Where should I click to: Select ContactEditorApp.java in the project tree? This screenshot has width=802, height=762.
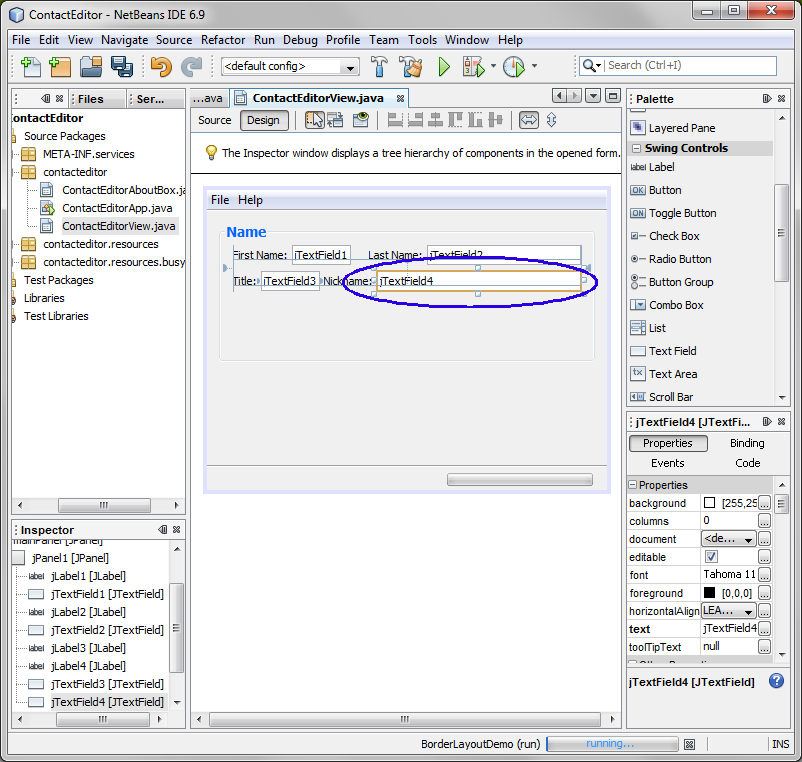(x=117, y=208)
